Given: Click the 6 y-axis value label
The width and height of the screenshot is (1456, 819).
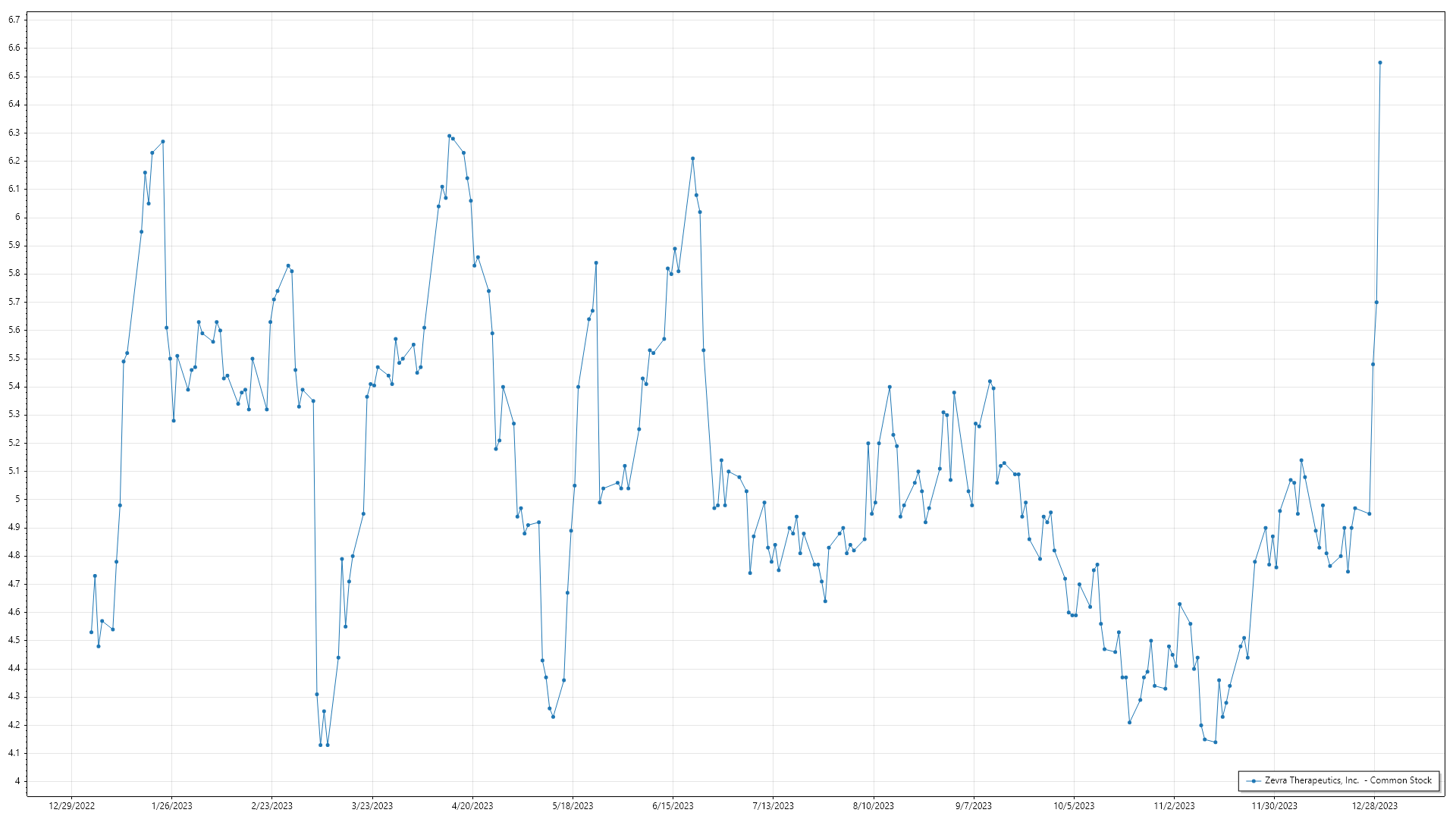Looking at the screenshot, I should pyautogui.click(x=17, y=217).
